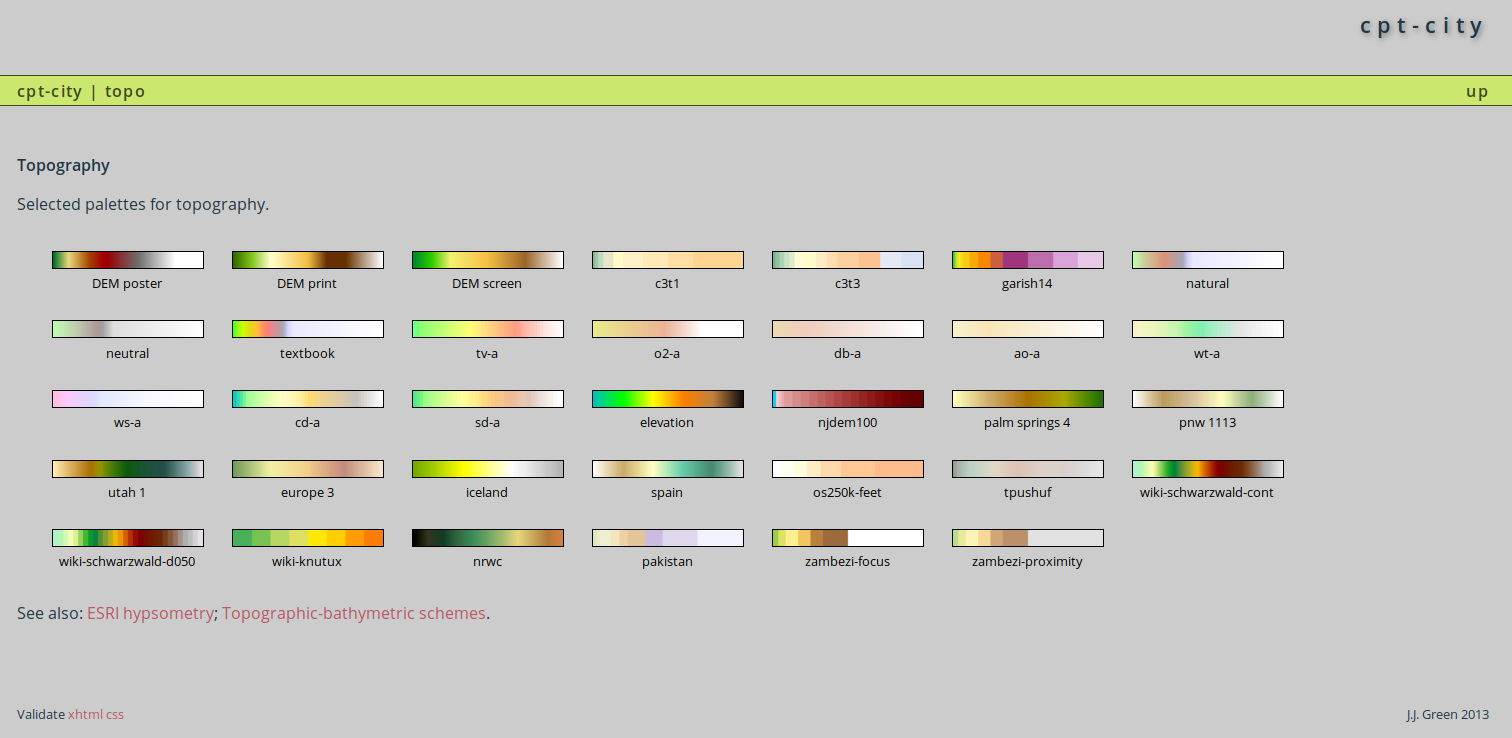This screenshot has width=1512, height=738.
Task: Open the zambezi-proximity palette swatch
Action: click(1028, 538)
